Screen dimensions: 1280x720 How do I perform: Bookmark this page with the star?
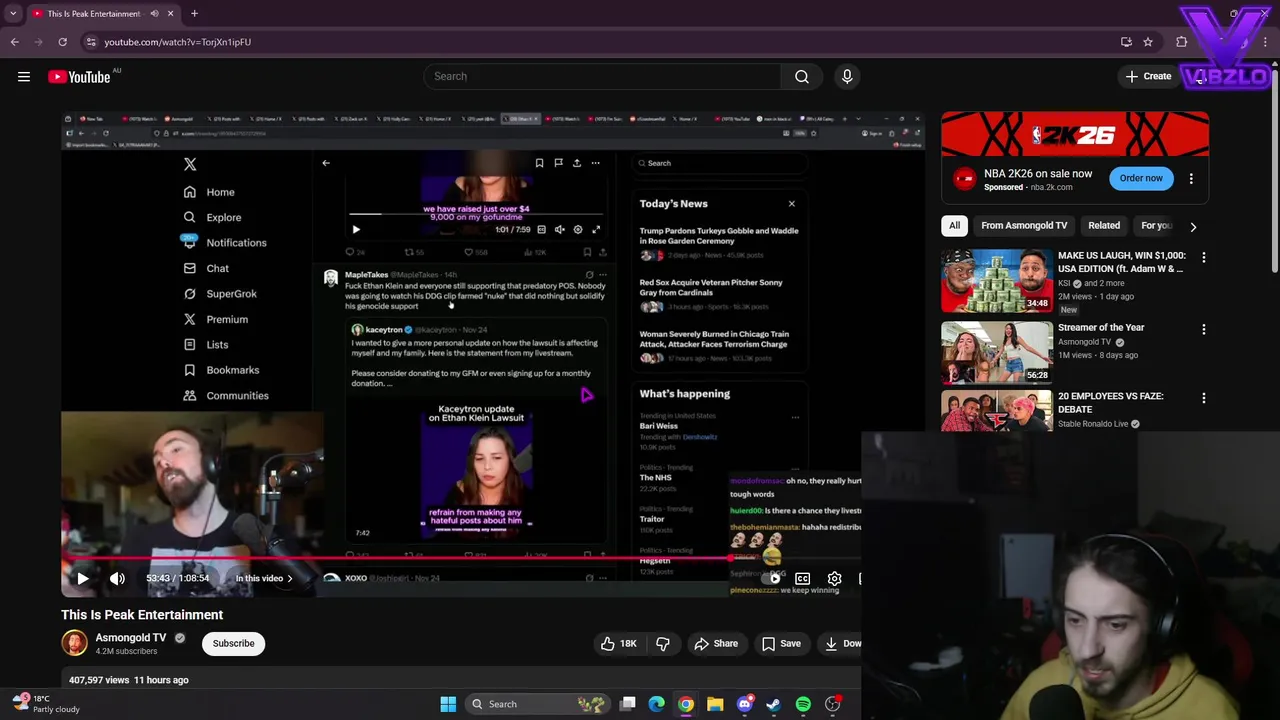pyautogui.click(x=1148, y=42)
